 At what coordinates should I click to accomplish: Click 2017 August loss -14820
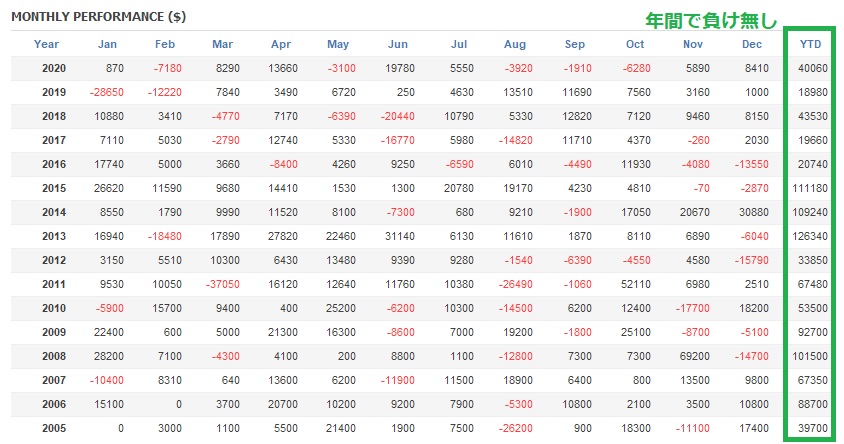[x=515, y=140]
